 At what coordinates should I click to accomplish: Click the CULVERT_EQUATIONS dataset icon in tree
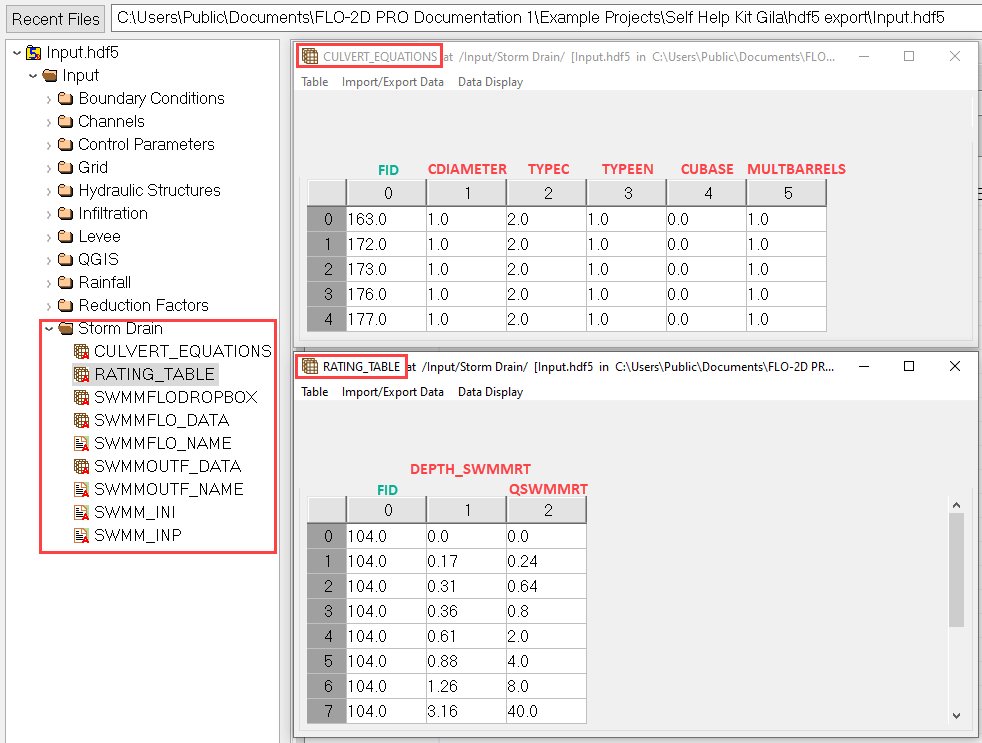tap(82, 351)
